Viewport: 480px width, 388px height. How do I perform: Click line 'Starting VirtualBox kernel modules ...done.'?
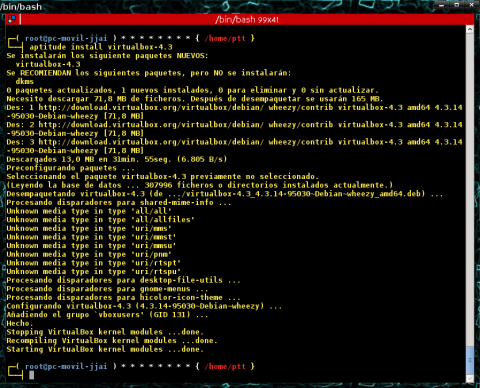click(105, 350)
